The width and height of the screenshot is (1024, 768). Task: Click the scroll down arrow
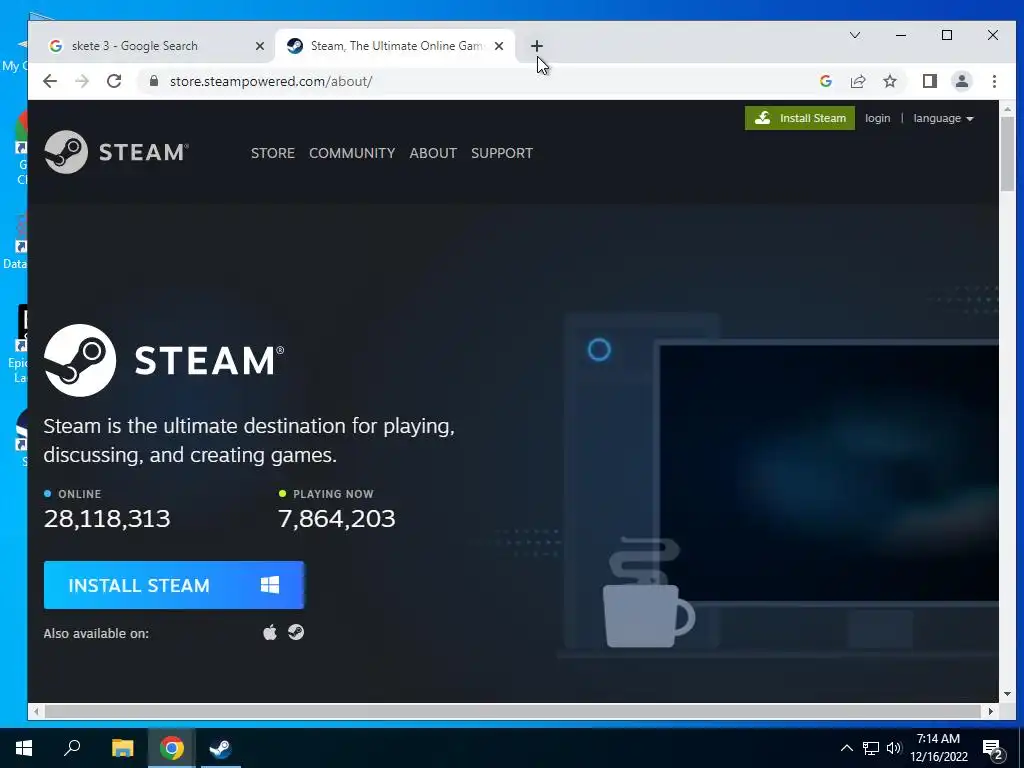point(1007,694)
